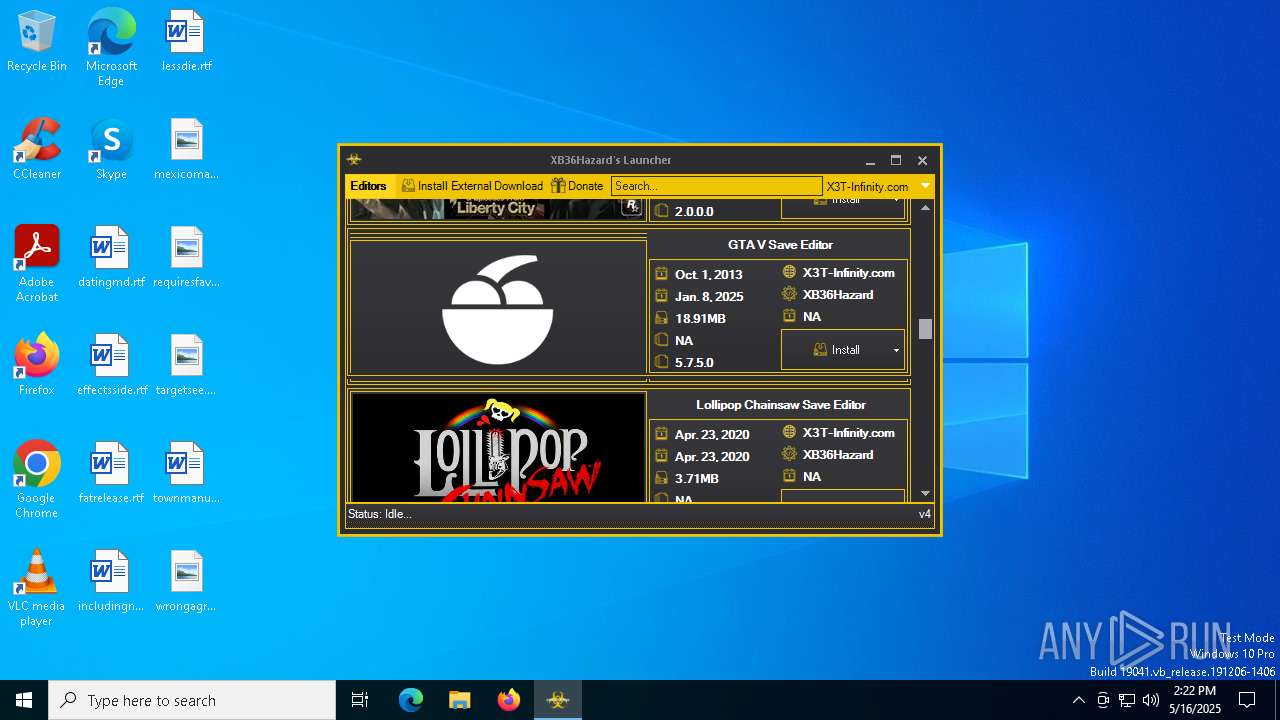Click the calendar icon beside Jan. 8, 2025
1280x720 pixels.
[x=661, y=296]
